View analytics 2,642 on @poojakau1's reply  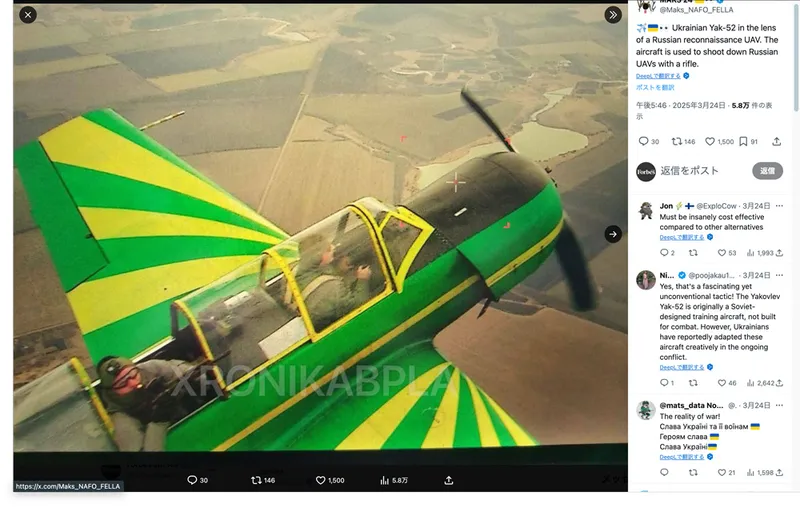(760, 383)
